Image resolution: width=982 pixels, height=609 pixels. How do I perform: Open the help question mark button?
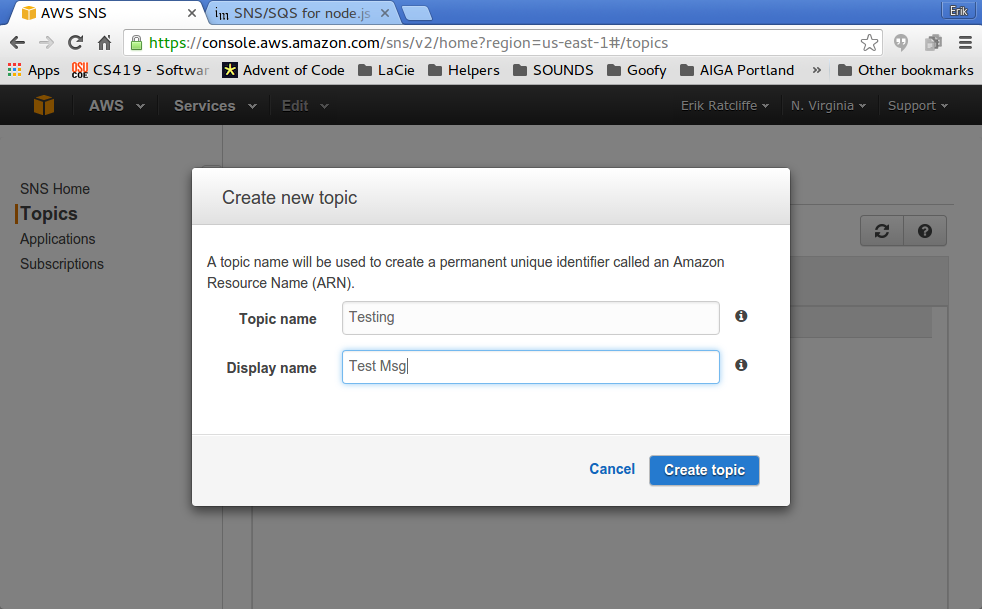coord(924,231)
